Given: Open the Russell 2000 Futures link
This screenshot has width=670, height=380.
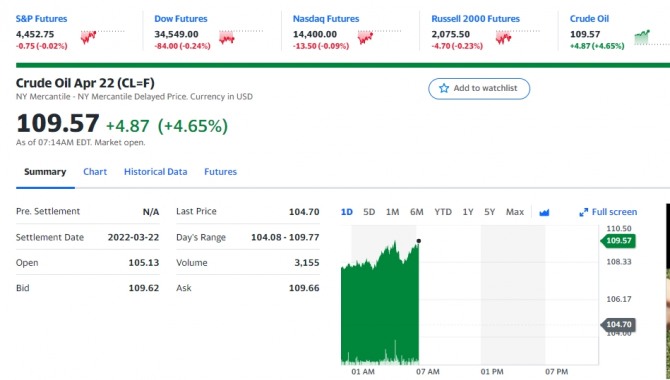Looking at the screenshot, I should 476,19.
